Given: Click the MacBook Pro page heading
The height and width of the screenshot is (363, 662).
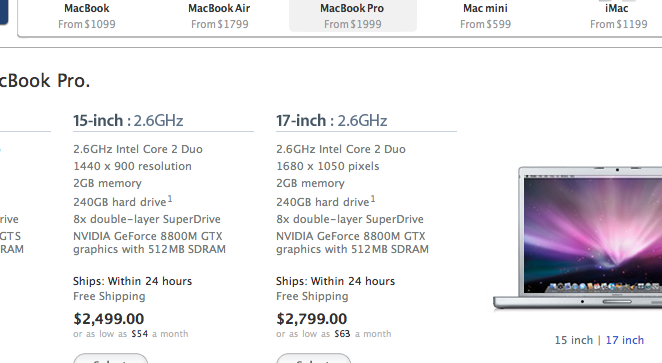Looking at the screenshot, I should (x=45, y=81).
